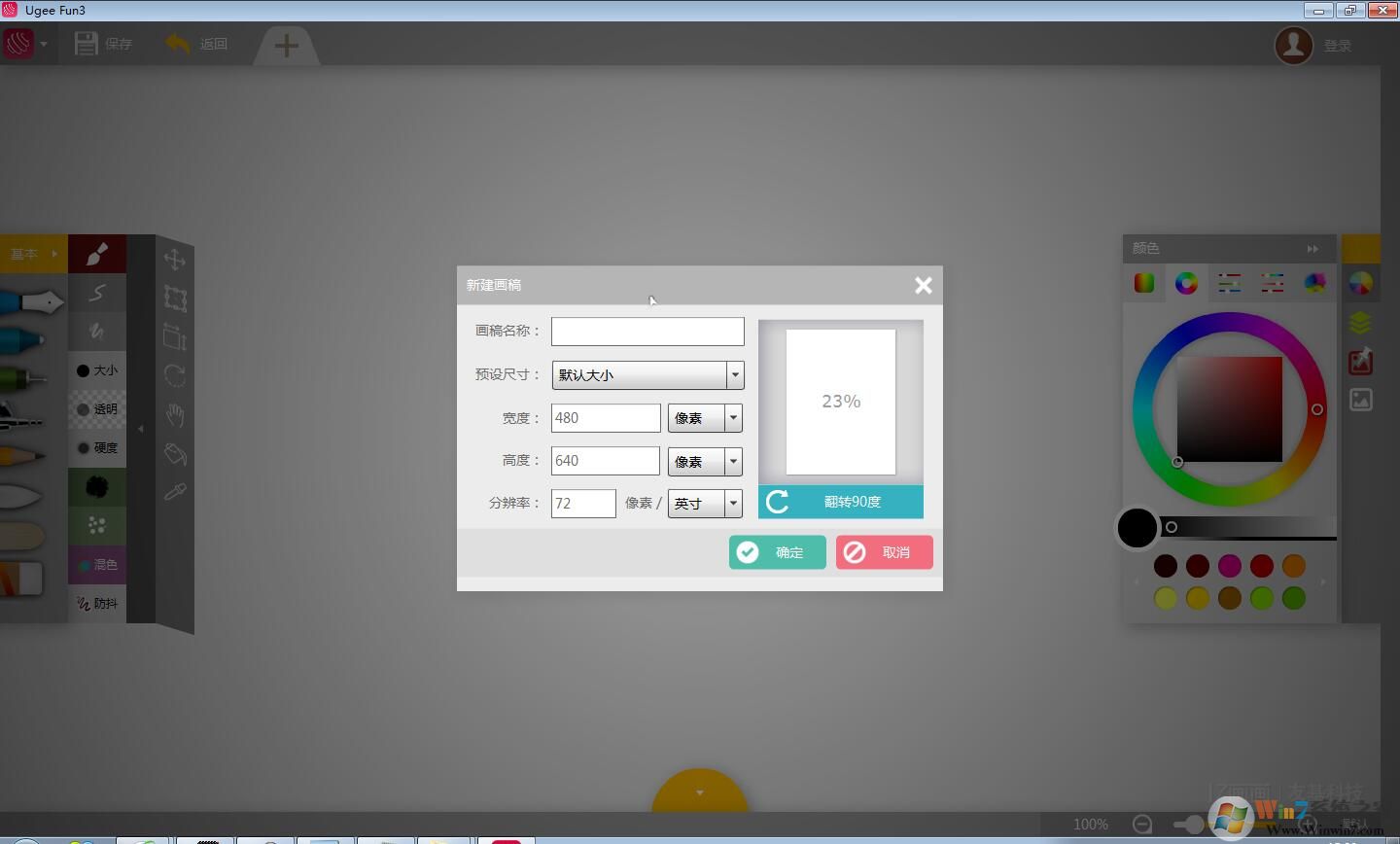Select the paint bucket fill tool
This screenshot has height=844, width=1400.
click(175, 454)
